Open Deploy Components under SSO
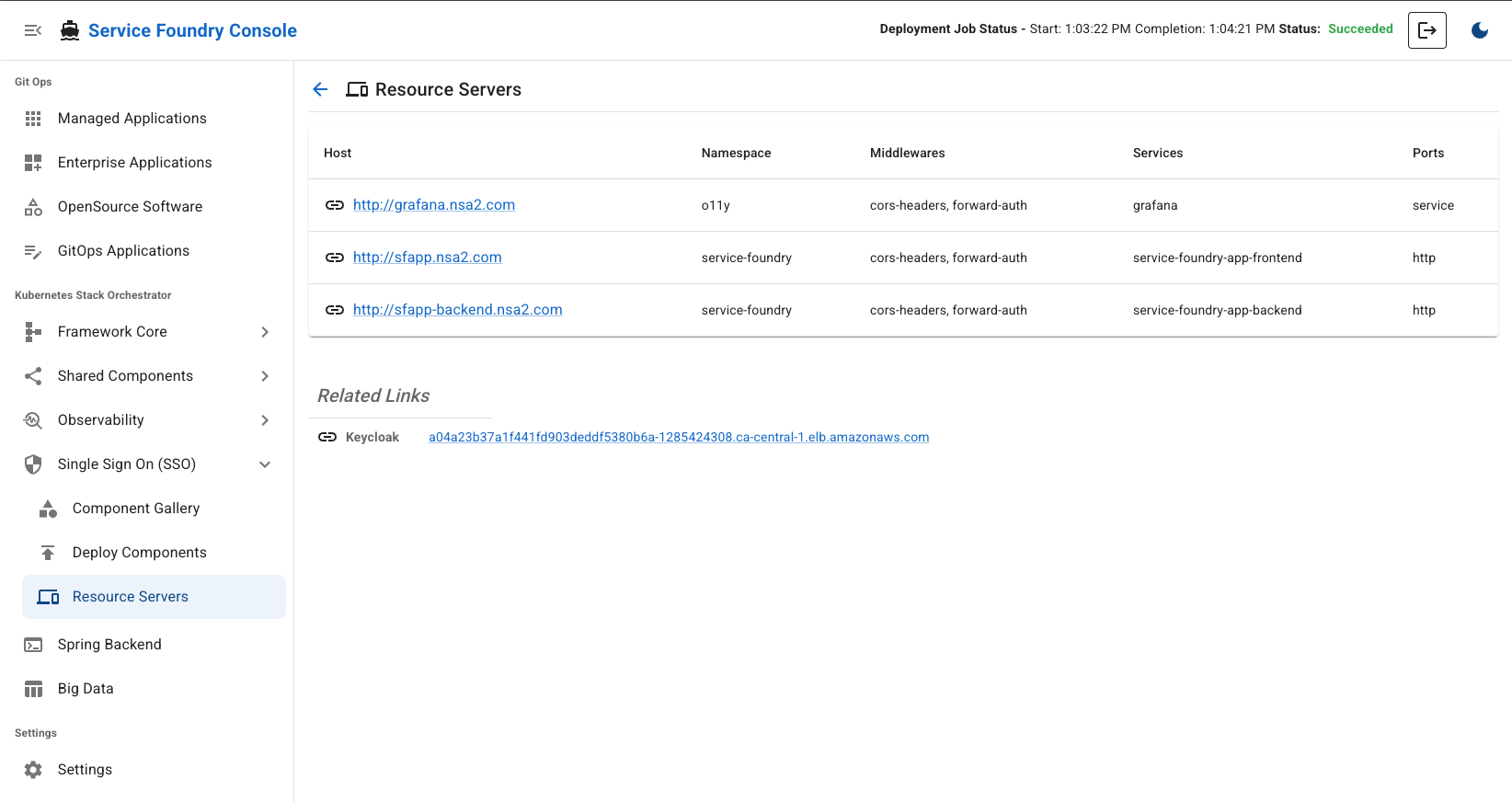This screenshot has height=802, width=1512. point(139,553)
